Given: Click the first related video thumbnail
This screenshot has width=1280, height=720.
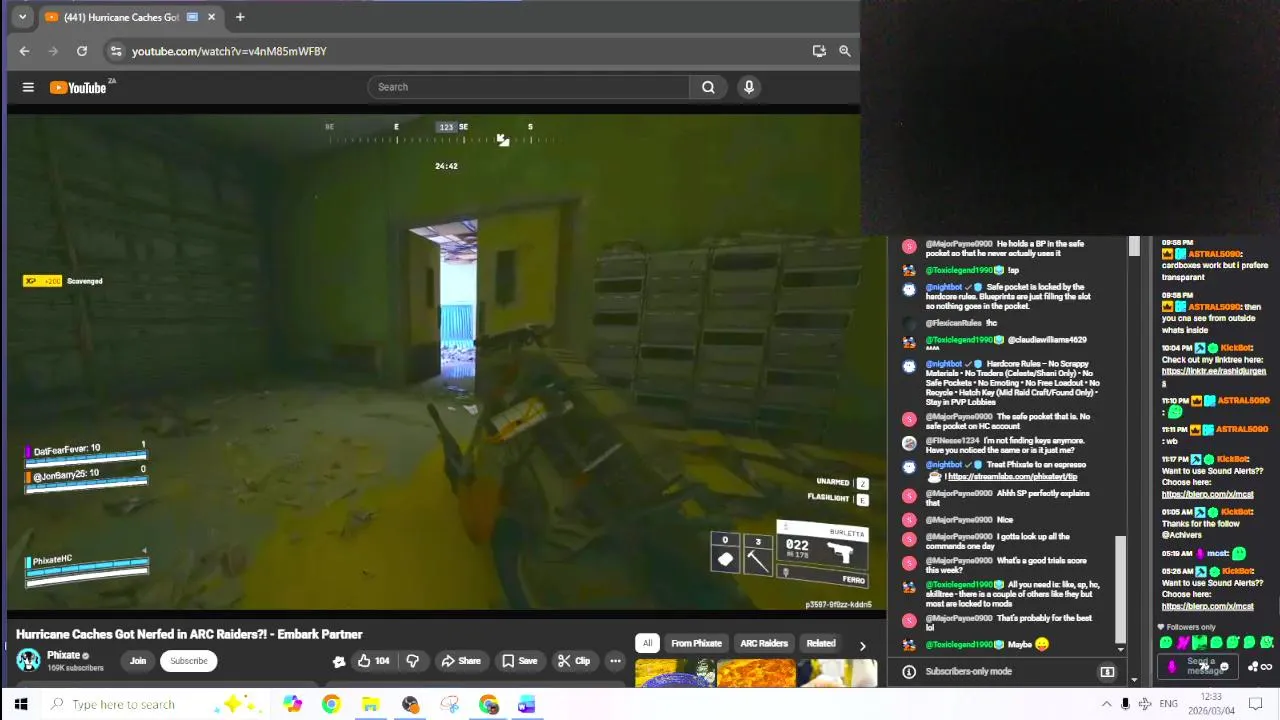Looking at the screenshot, I should pos(674,673).
